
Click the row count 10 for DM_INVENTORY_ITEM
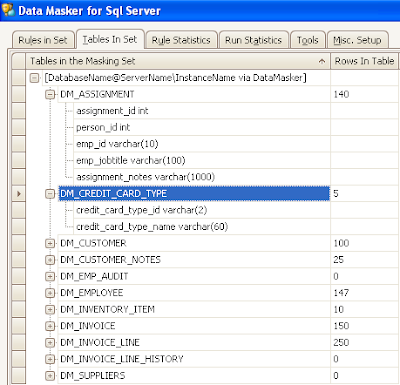pos(339,309)
